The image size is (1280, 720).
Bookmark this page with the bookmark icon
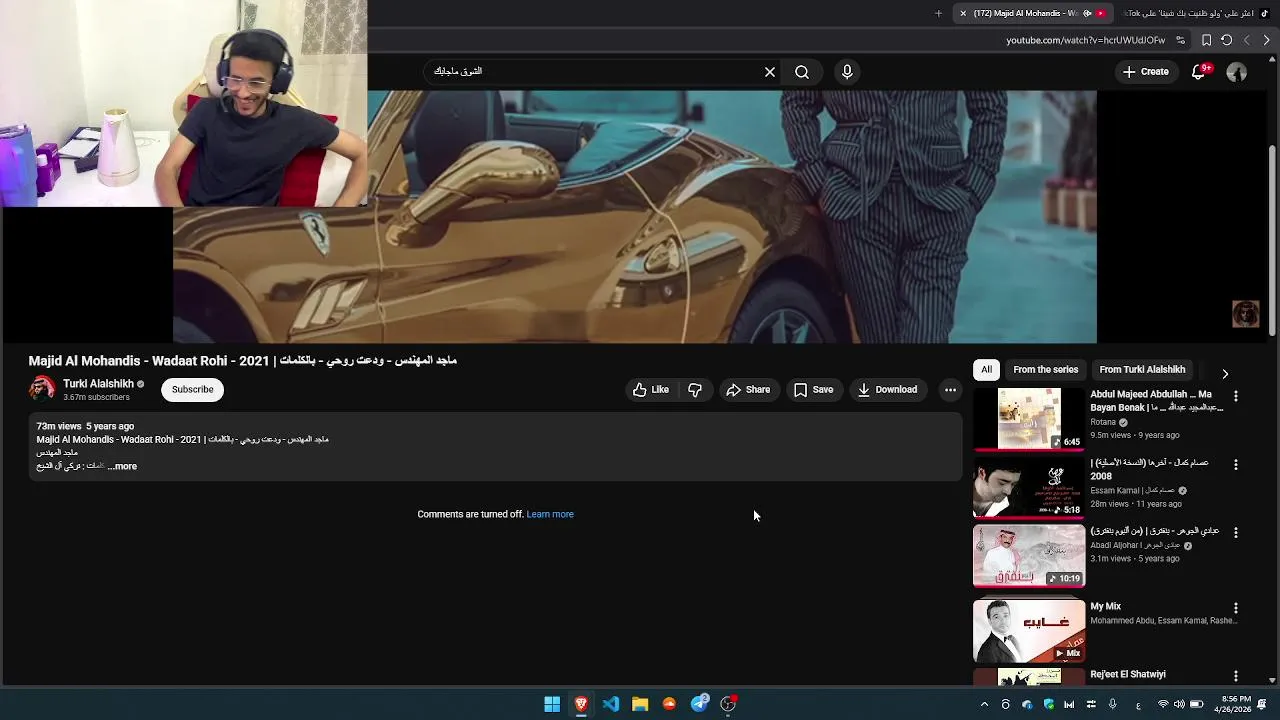(x=1206, y=40)
